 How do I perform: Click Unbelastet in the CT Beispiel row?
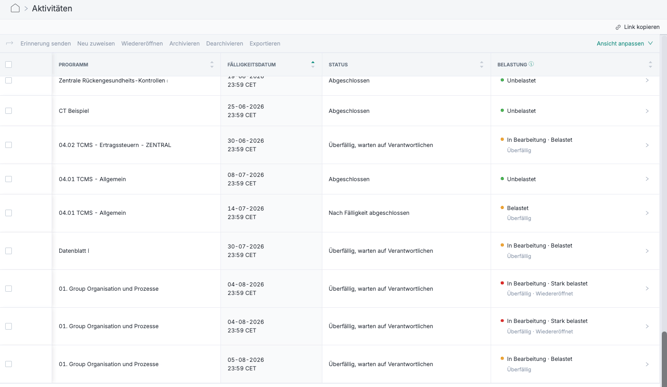521,111
